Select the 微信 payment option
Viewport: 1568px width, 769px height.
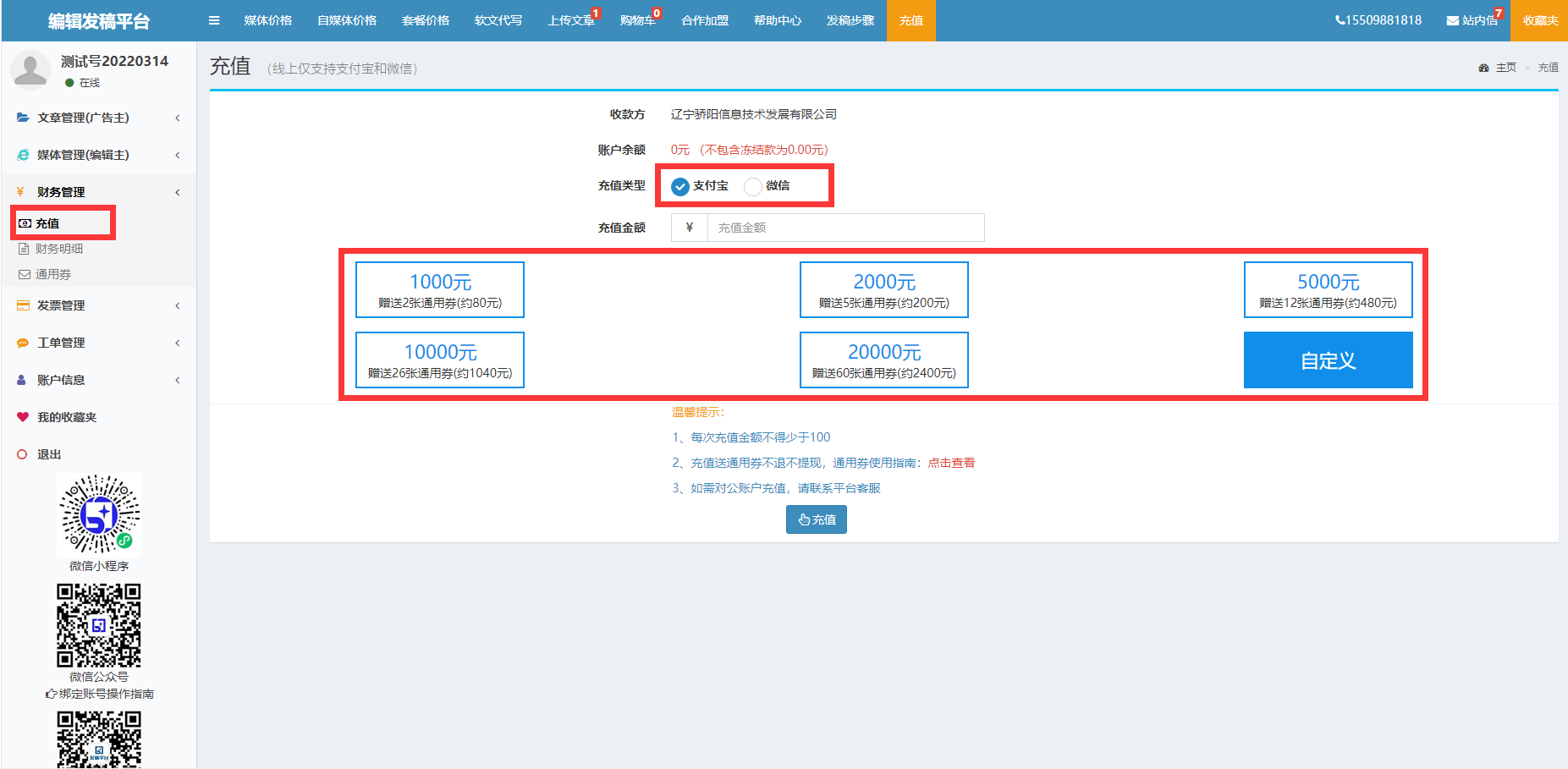pyautogui.click(x=753, y=186)
